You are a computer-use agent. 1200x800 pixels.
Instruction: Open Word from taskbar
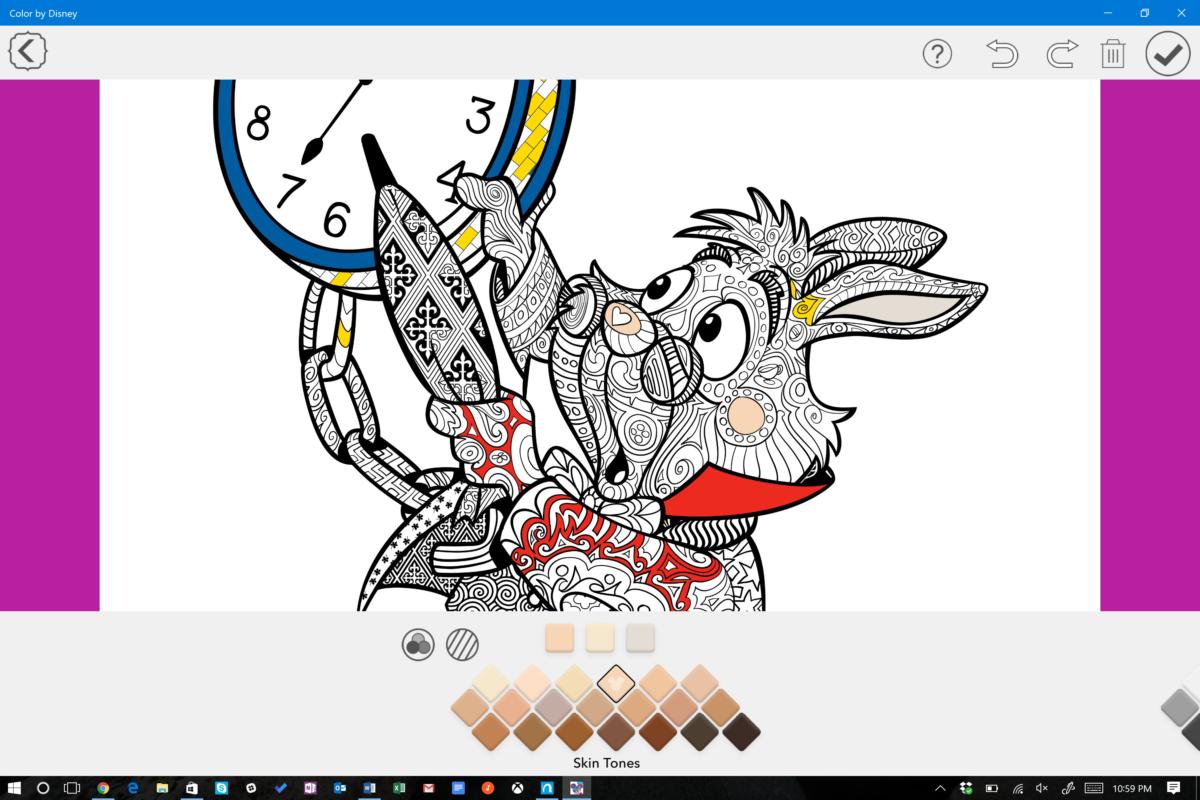click(x=369, y=788)
